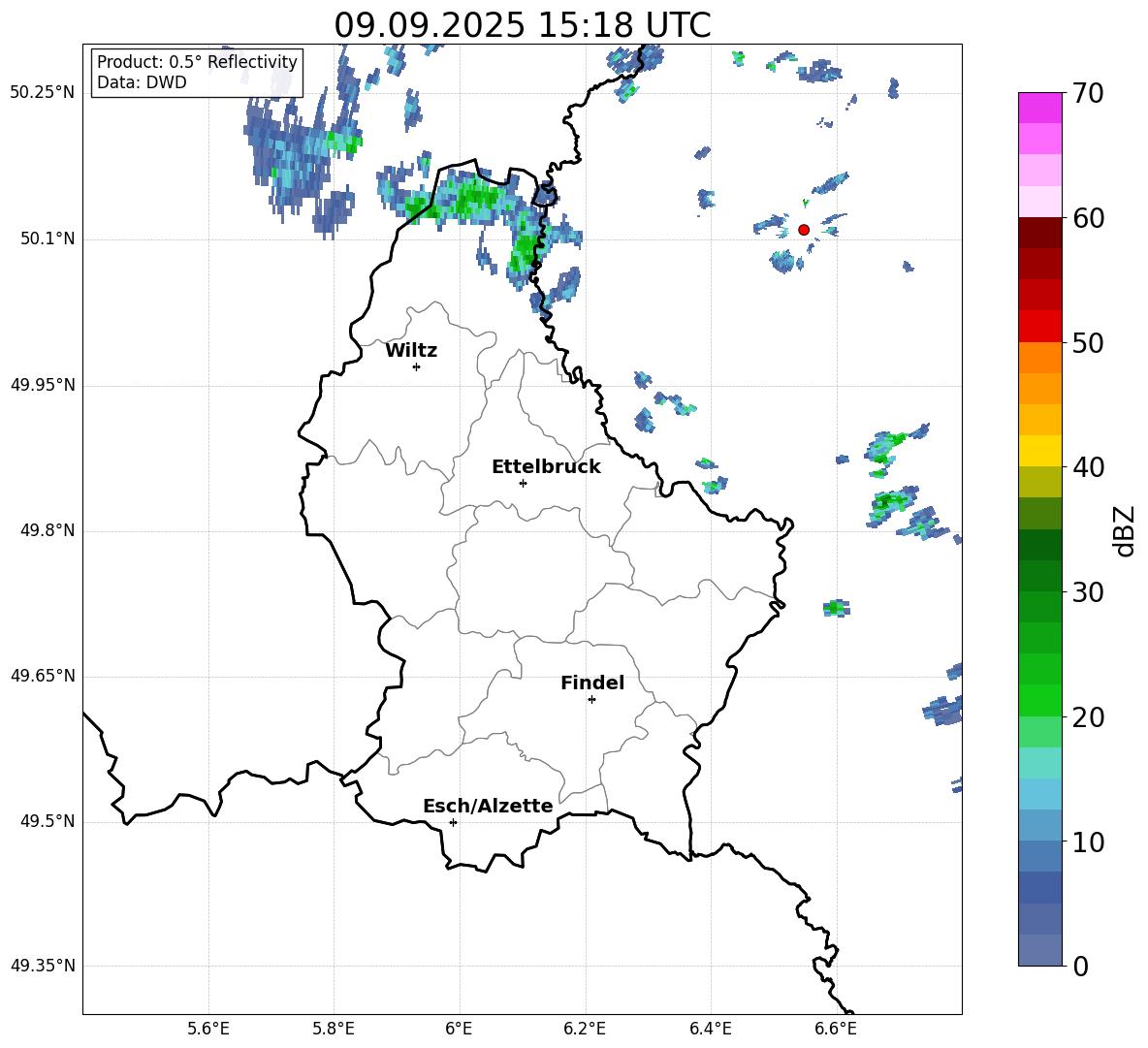Click the 49.5°N latitude label
This screenshot has width=1148, height=1048.
[48, 821]
